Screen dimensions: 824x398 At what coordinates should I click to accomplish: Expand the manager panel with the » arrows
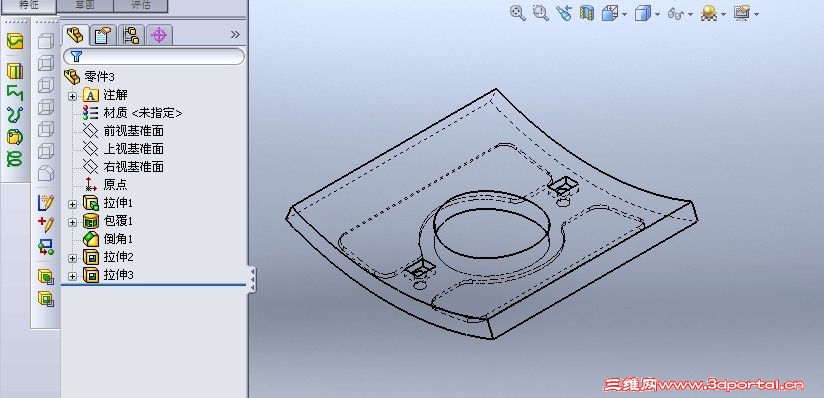click(235, 35)
